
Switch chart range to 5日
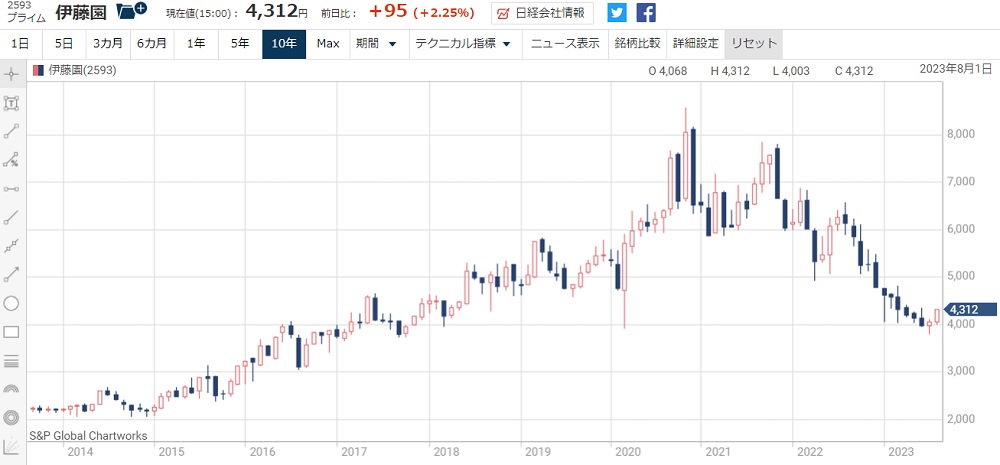click(x=64, y=43)
